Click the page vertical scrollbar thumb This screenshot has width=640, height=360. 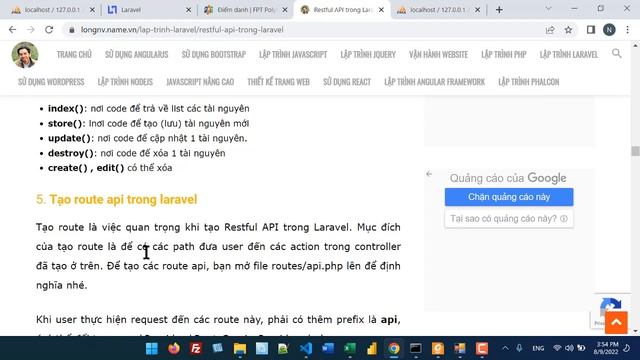(x=635, y=151)
